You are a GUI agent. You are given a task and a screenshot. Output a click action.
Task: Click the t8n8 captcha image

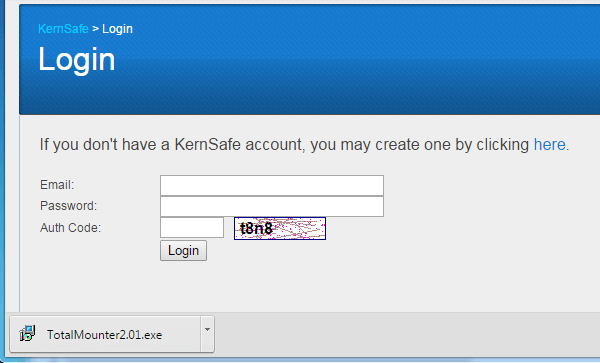point(280,228)
